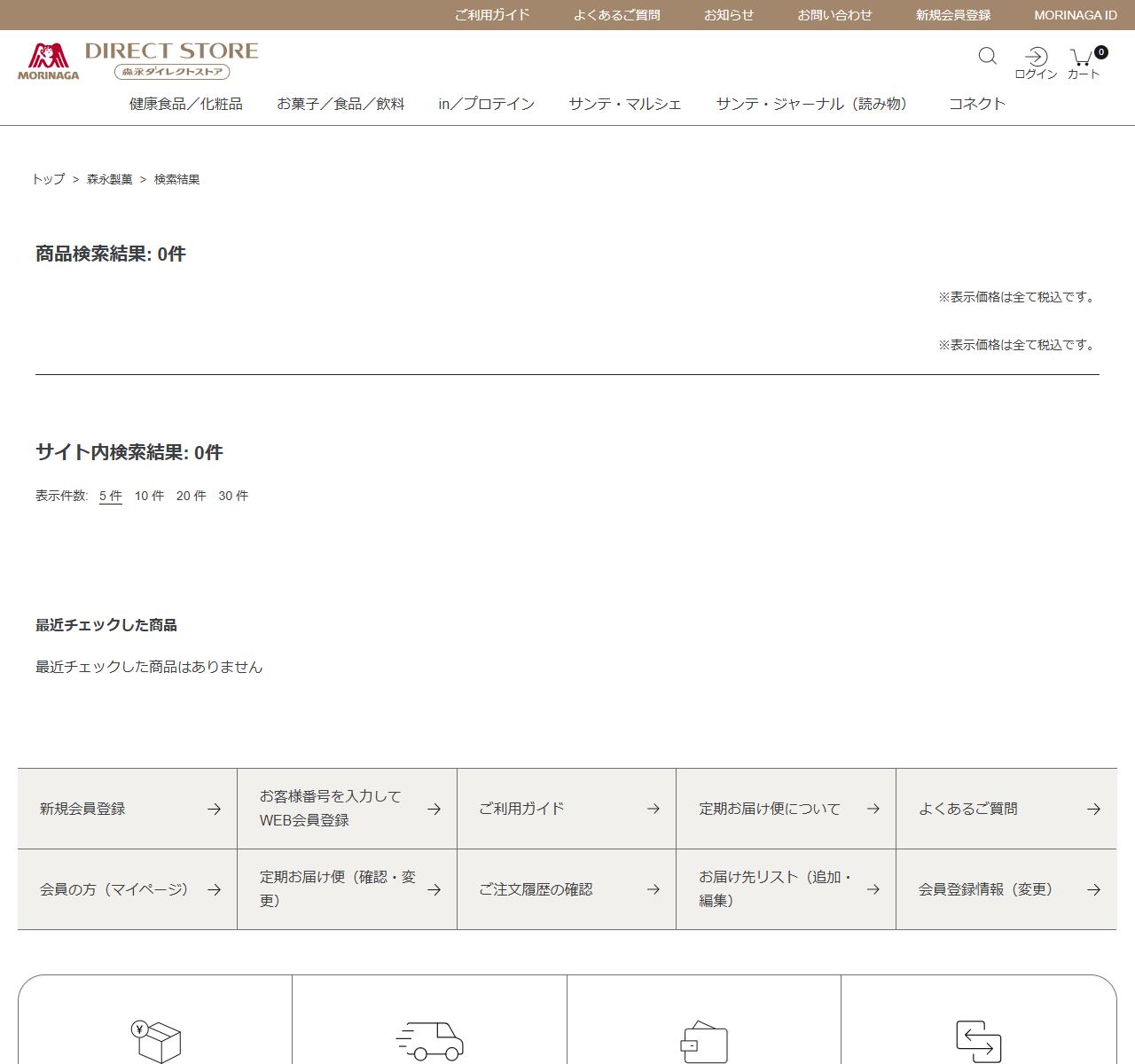Click the wallet payment icon
1135x1064 pixels.
704,1042
